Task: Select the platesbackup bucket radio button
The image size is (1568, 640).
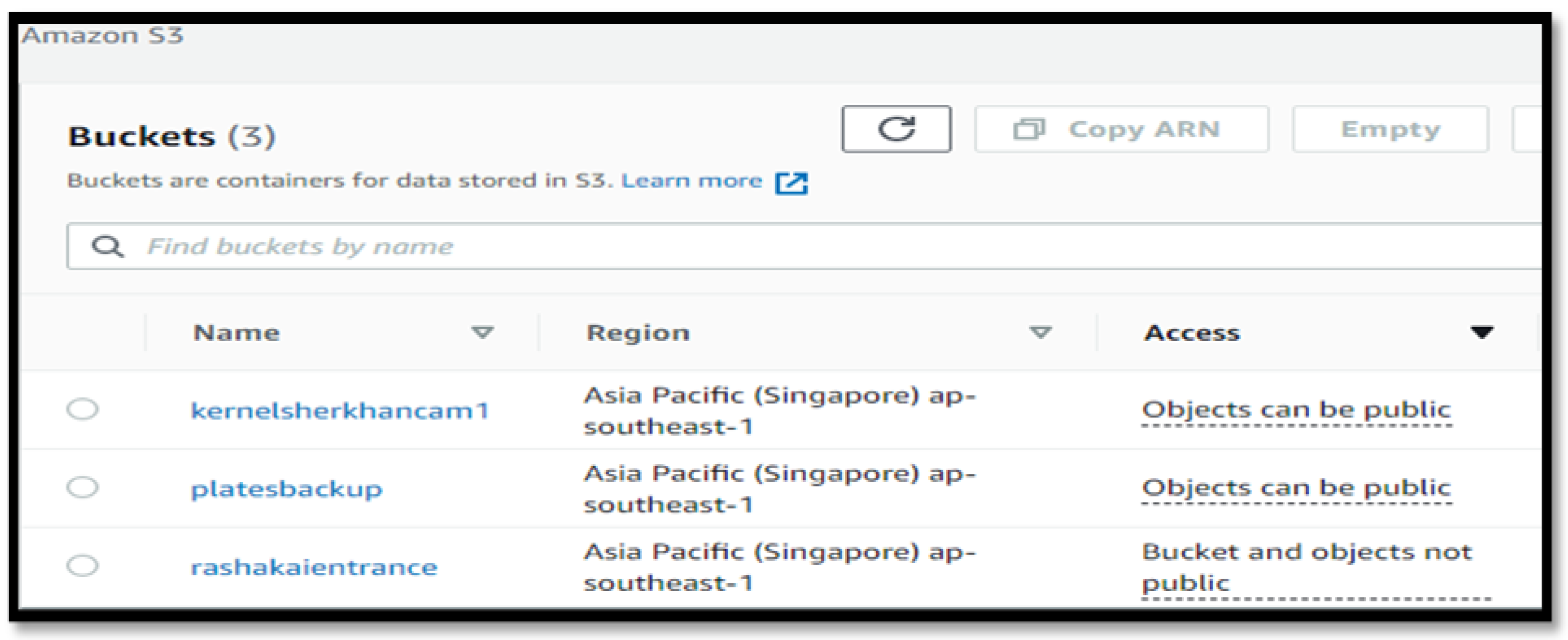Action: 82,487
